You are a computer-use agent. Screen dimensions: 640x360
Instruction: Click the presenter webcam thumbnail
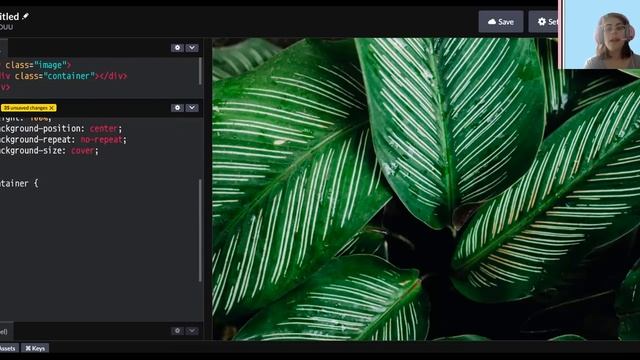click(x=599, y=34)
